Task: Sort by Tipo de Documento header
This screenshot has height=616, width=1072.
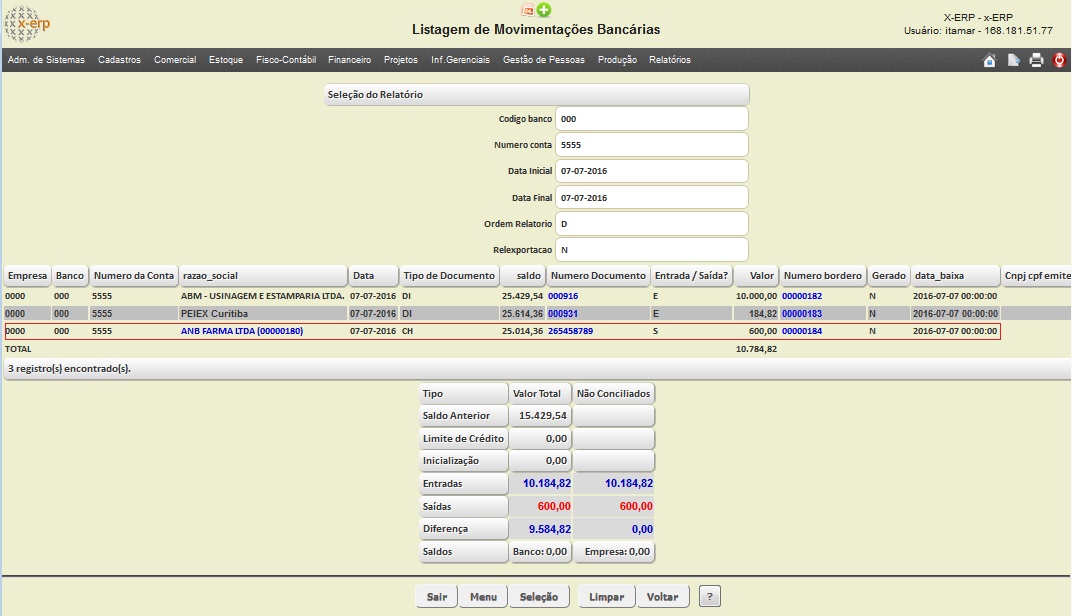Action: click(x=448, y=276)
